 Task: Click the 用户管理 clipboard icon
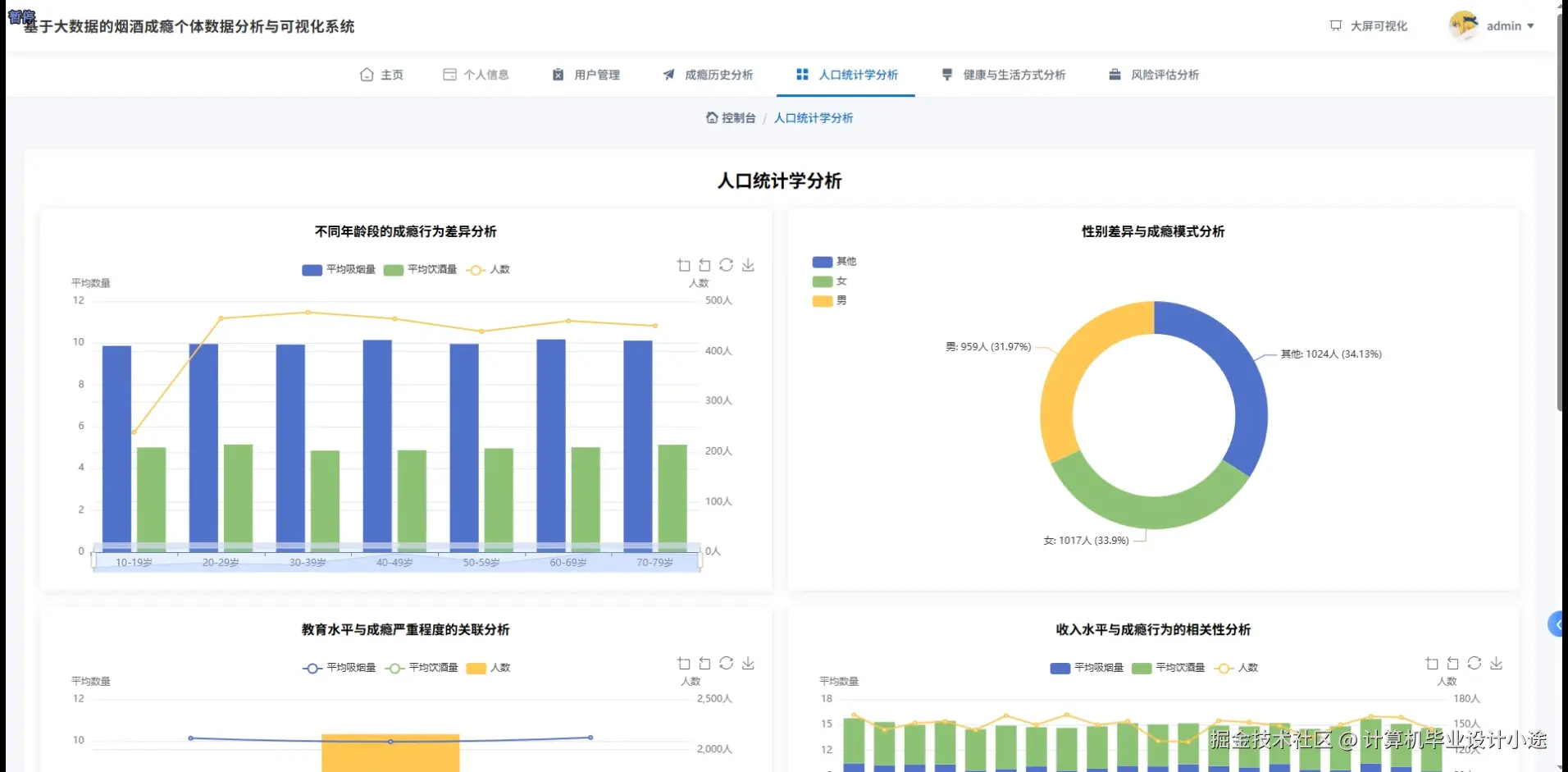point(558,75)
